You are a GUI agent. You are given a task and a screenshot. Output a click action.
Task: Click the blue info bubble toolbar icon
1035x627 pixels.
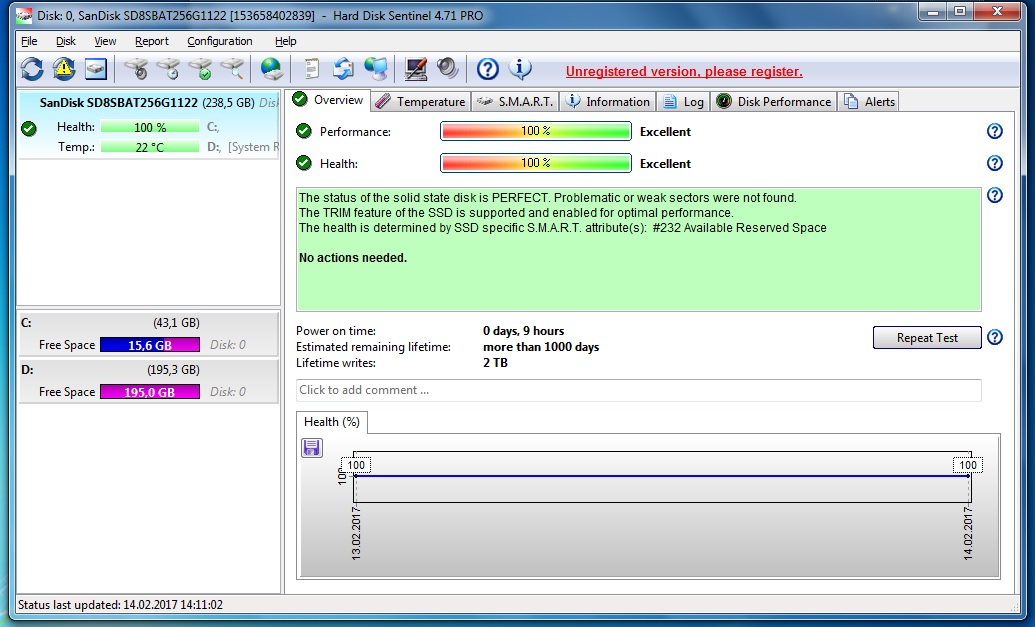(520, 69)
